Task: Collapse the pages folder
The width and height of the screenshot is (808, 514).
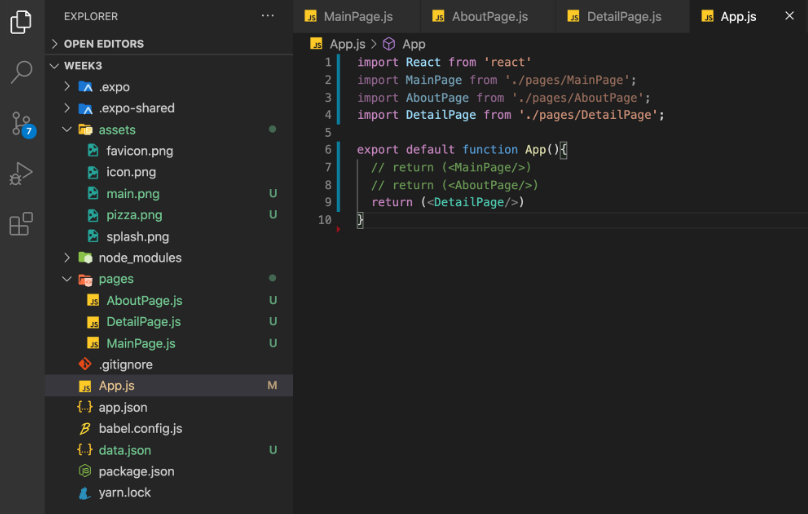Action: coord(68,279)
